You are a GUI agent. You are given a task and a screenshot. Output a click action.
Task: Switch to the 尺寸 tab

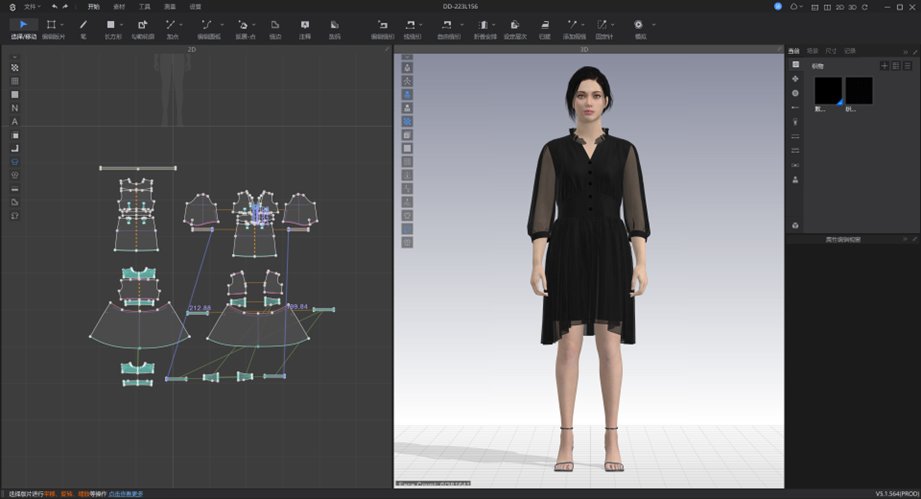(x=831, y=50)
